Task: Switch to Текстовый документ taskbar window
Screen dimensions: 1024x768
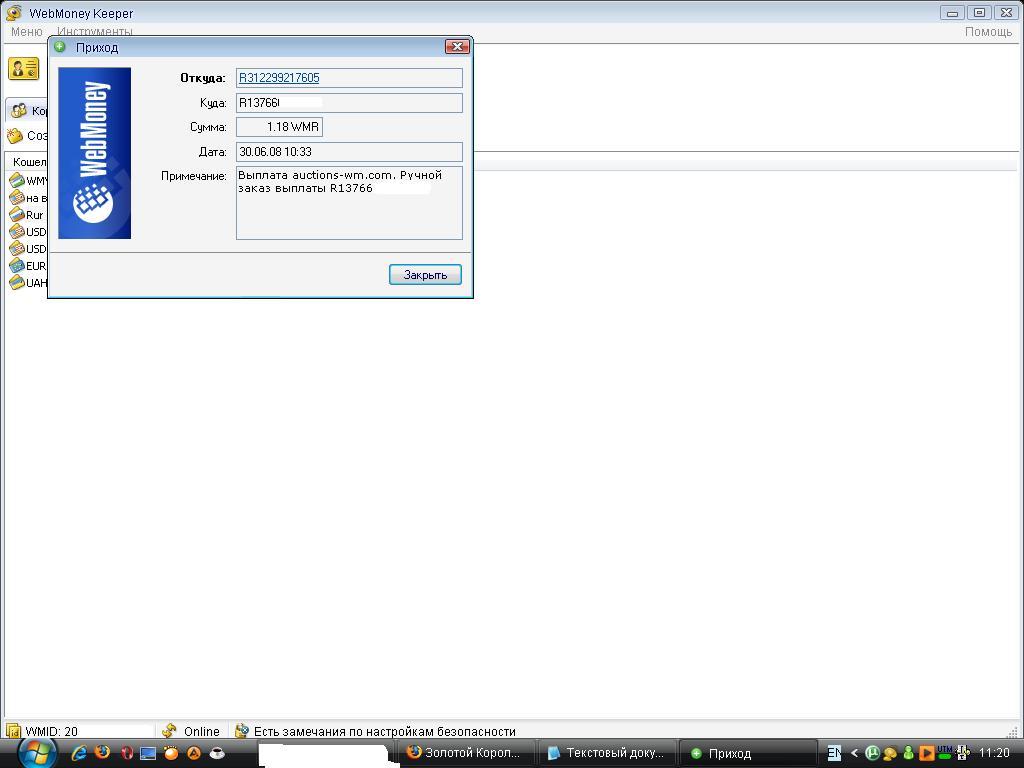Action: point(605,753)
